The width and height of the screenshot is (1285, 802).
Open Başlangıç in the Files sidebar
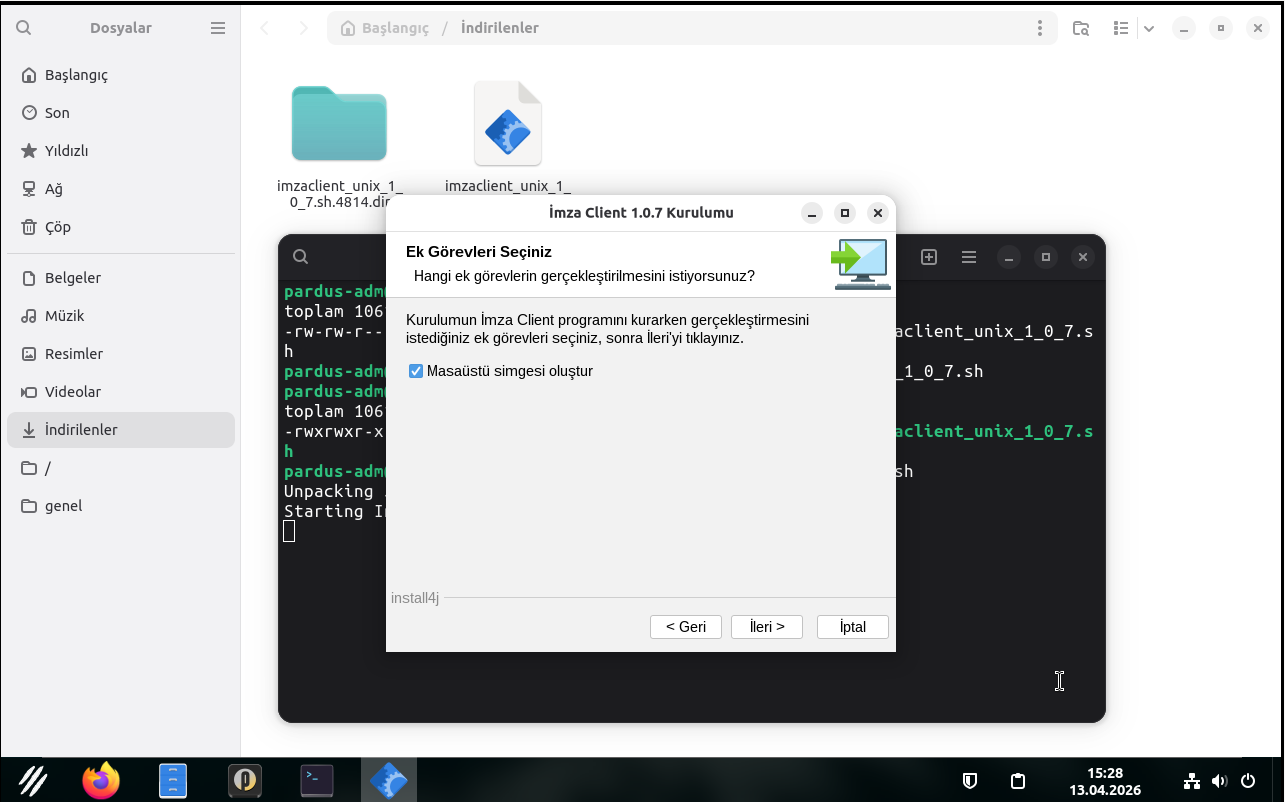click(121, 75)
